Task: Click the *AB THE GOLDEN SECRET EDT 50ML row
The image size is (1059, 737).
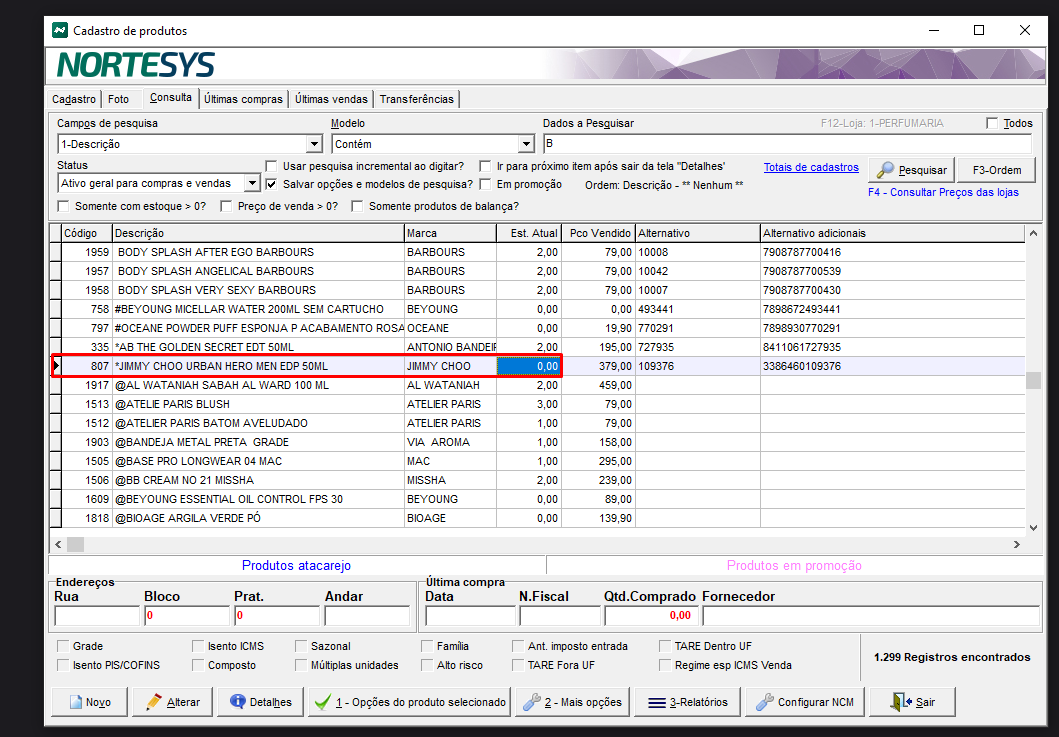Action: coord(538,347)
